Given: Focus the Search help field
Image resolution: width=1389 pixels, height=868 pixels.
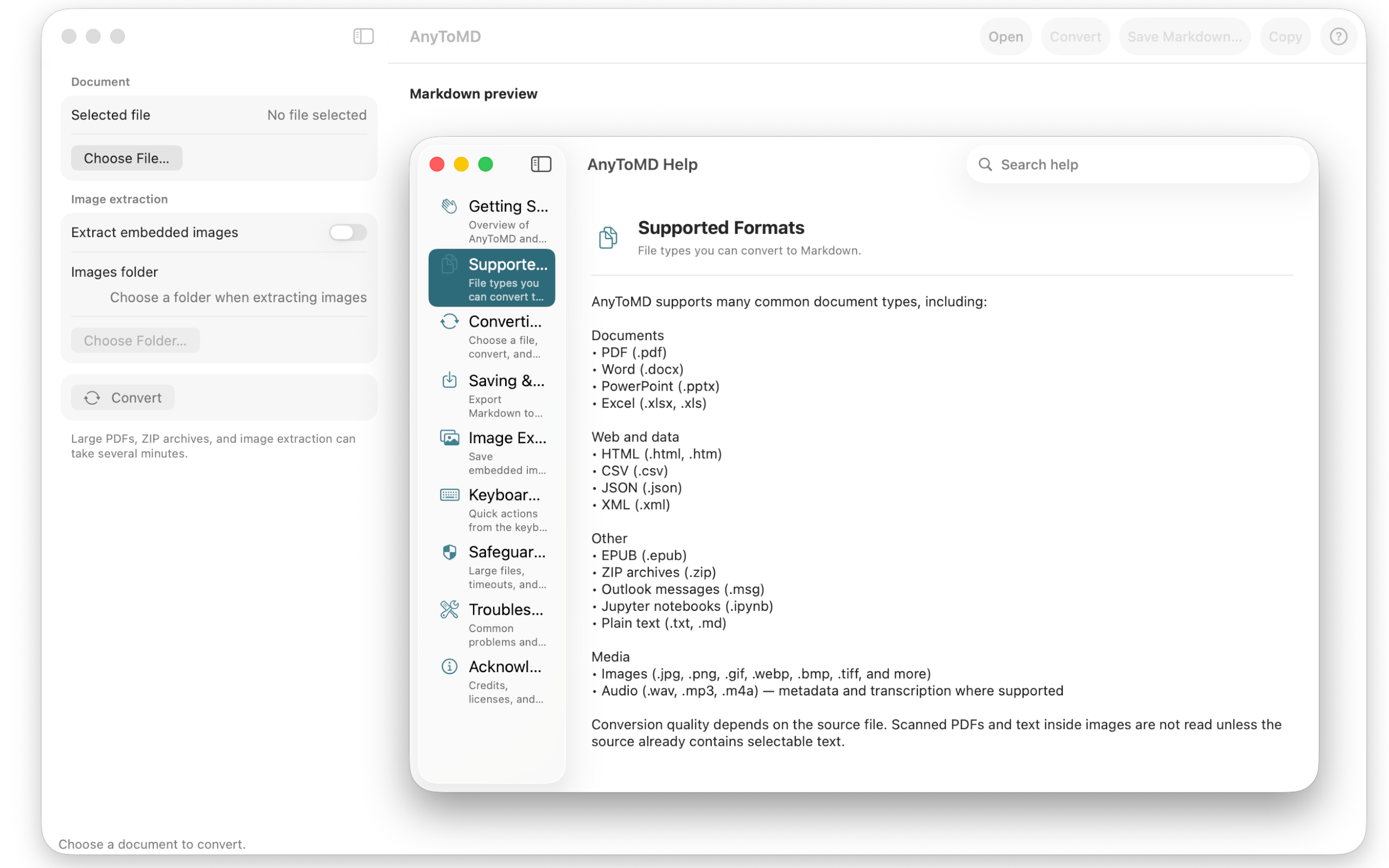Looking at the screenshot, I should coord(1138,164).
